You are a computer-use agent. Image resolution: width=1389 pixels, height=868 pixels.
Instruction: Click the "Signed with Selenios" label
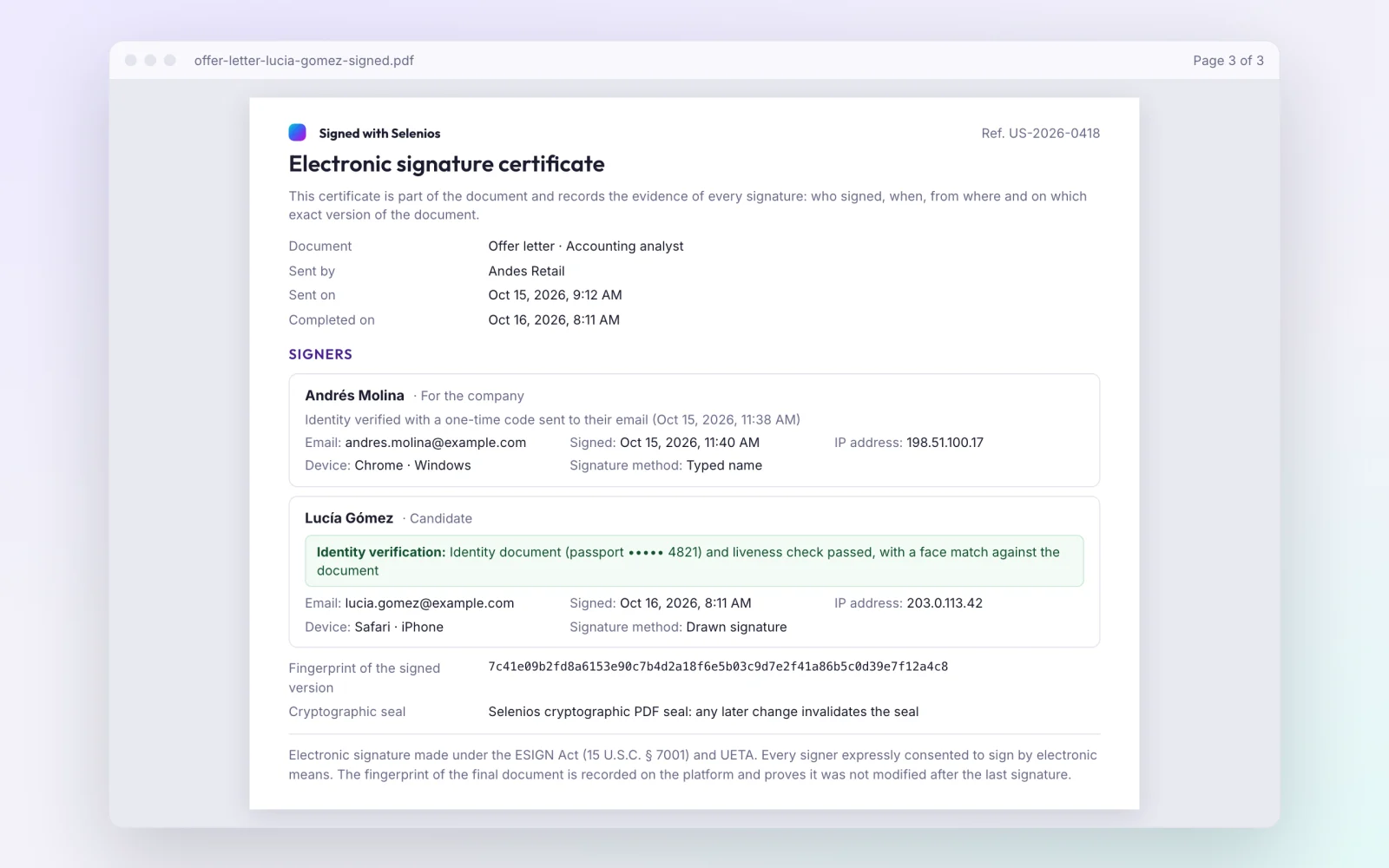[x=379, y=134]
